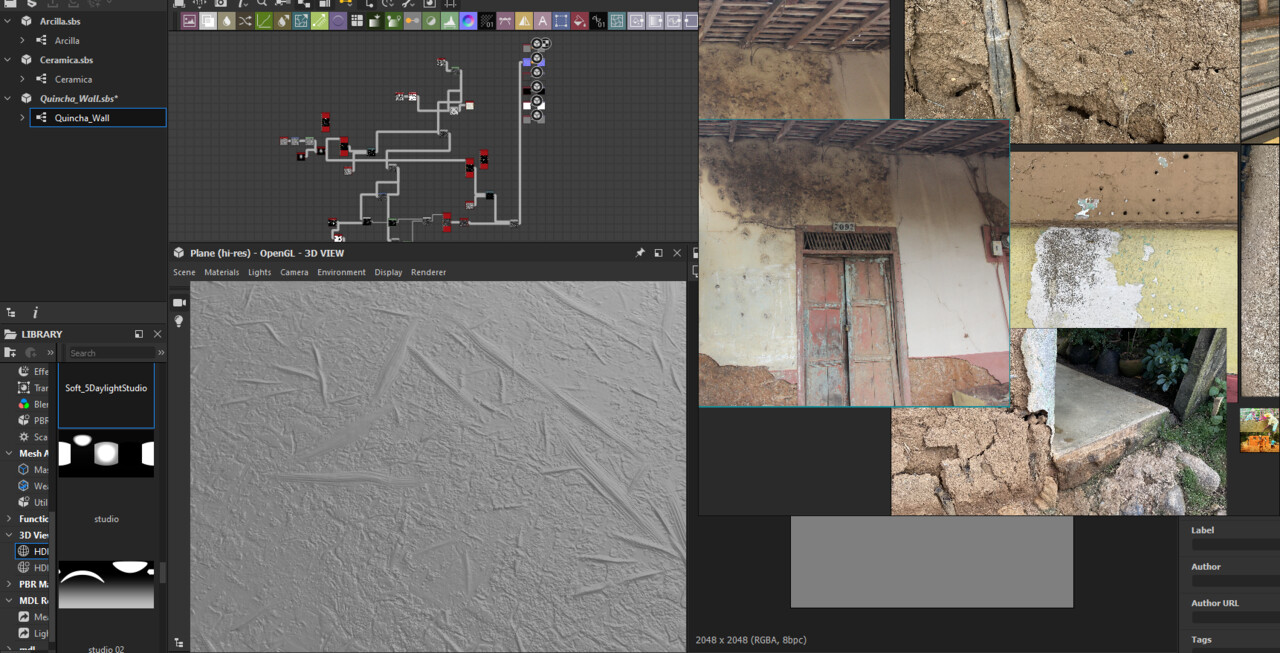Collapse the Ceramica.sbs package
Viewport: 1280px width, 653px height.
pos(9,60)
